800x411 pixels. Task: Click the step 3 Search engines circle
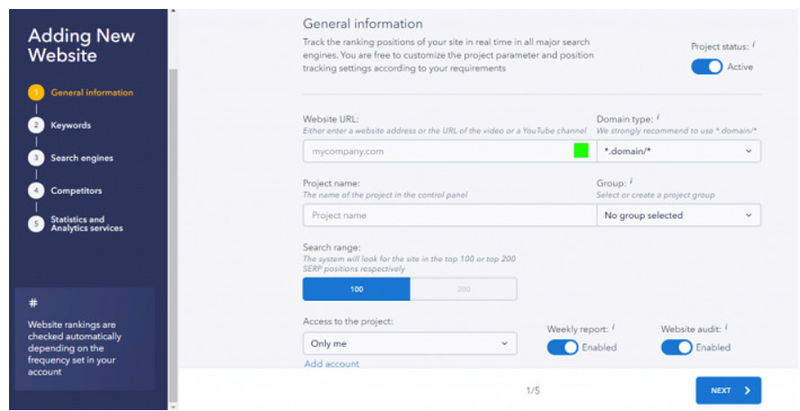tap(36, 158)
